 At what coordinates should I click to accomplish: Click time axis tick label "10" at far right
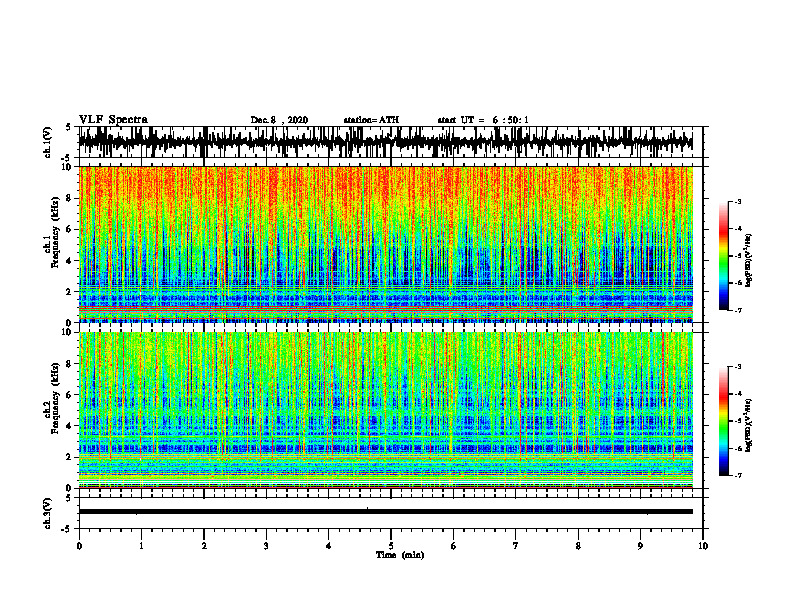703,546
